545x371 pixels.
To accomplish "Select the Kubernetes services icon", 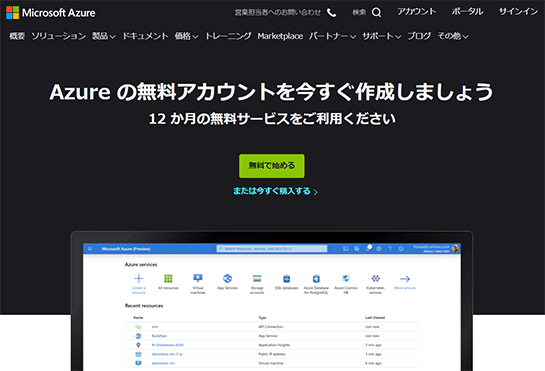I will pos(375,278).
